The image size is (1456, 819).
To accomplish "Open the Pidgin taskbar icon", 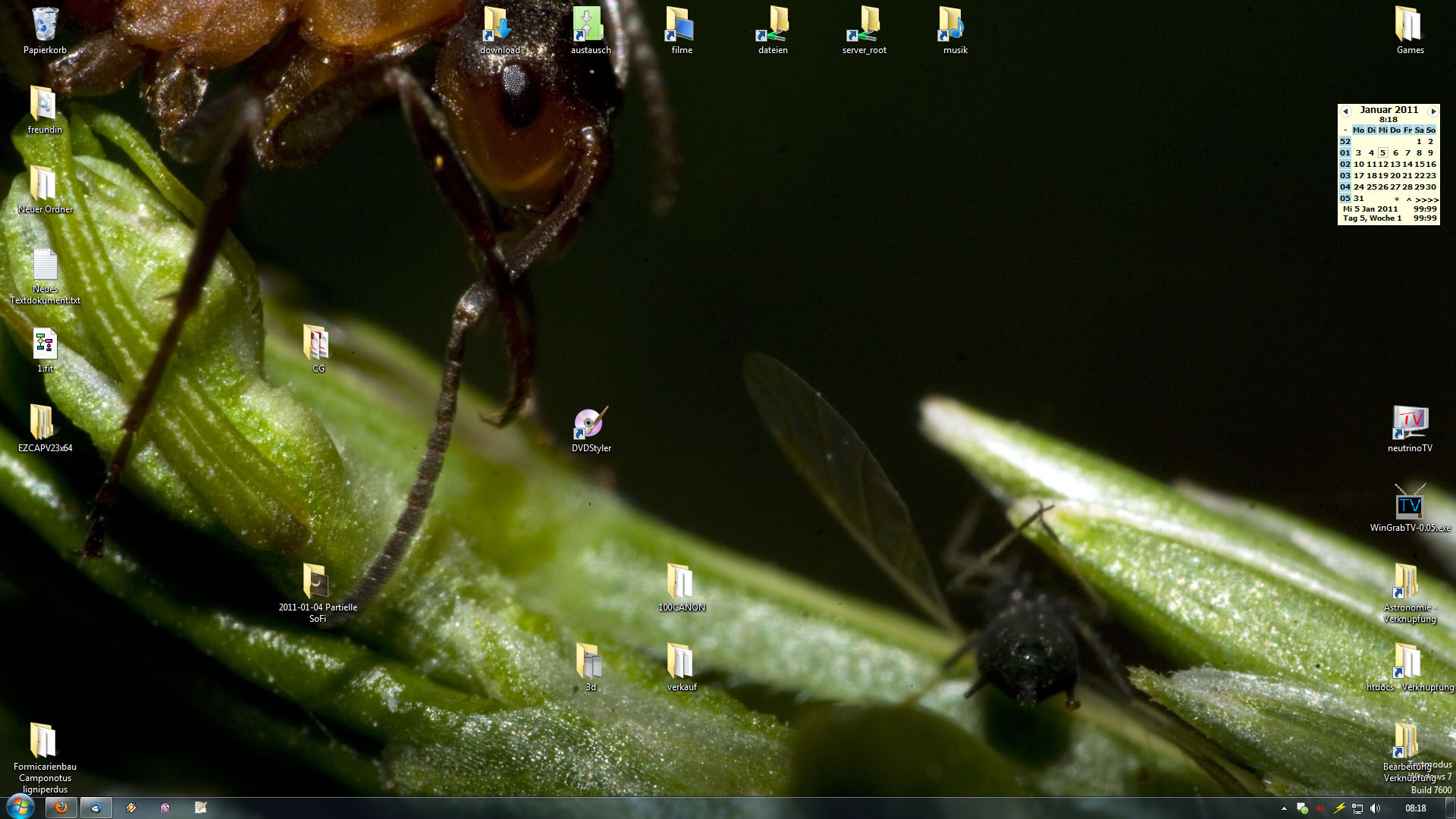I will tap(165, 808).
